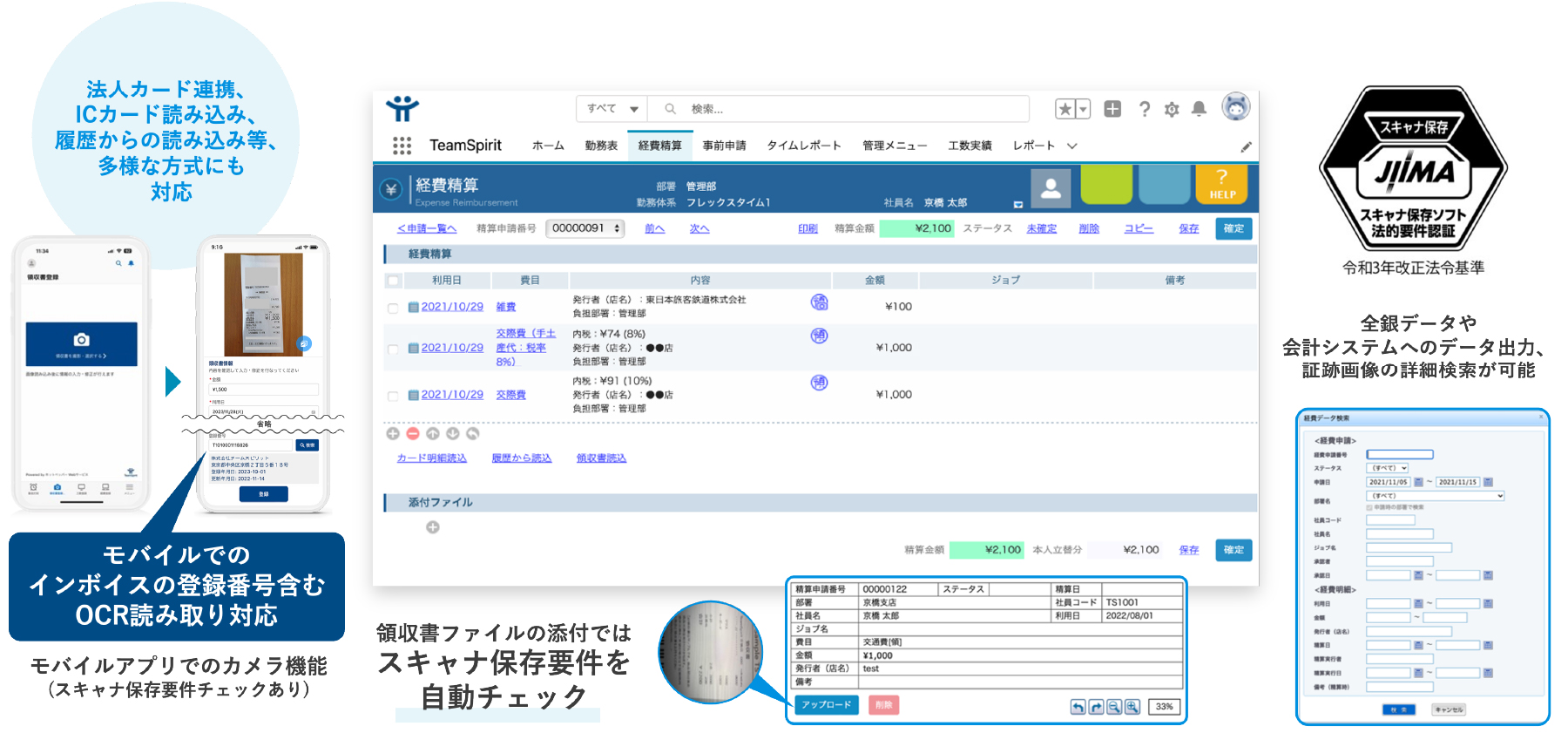The image size is (1568, 733).
Task: Open the ステータス dropdown in search dialog
Action: click(x=1388, y=468)
